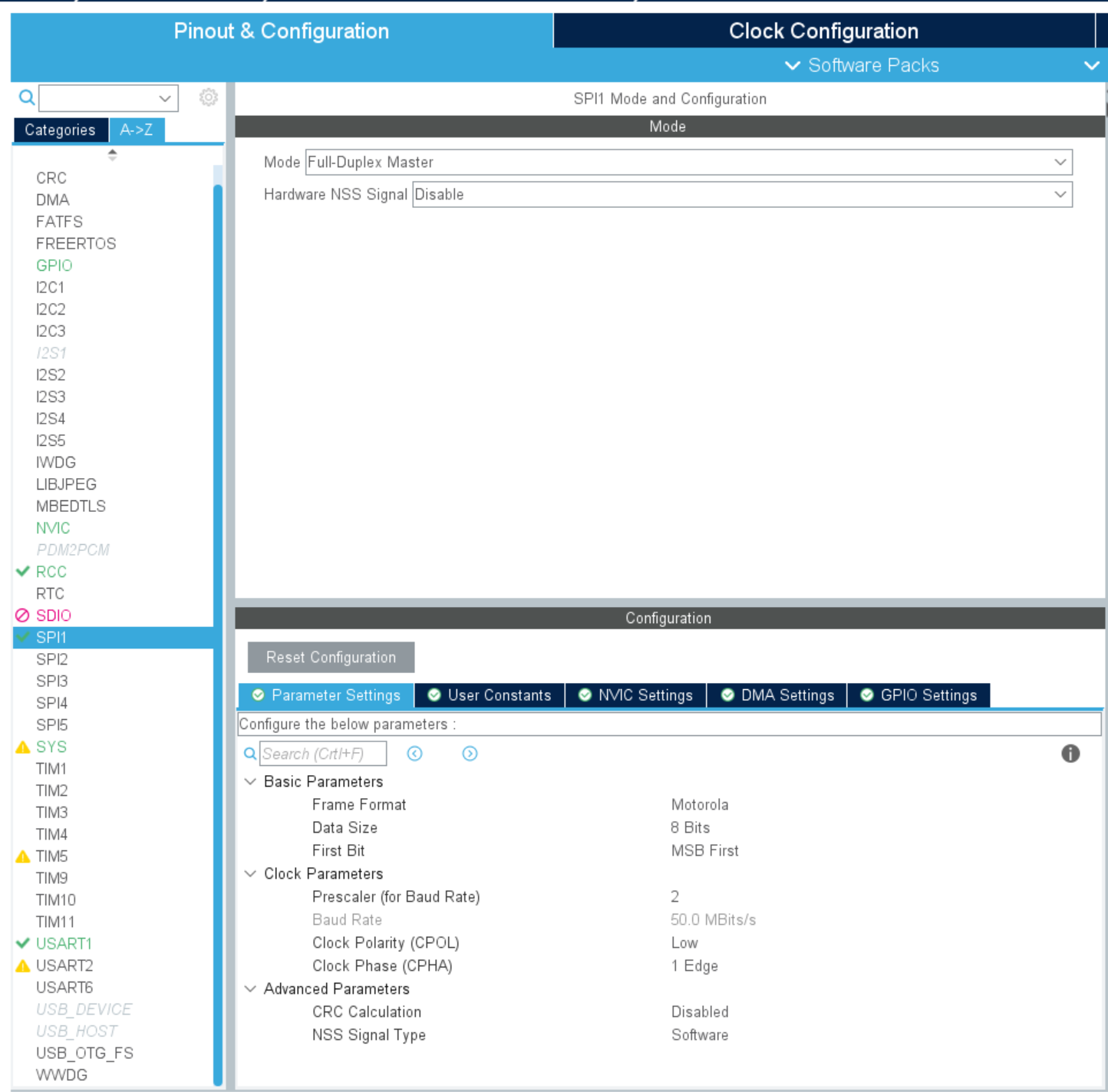Select the A->Z view tab
The image size is (1108, 1092).
[137, 130]
